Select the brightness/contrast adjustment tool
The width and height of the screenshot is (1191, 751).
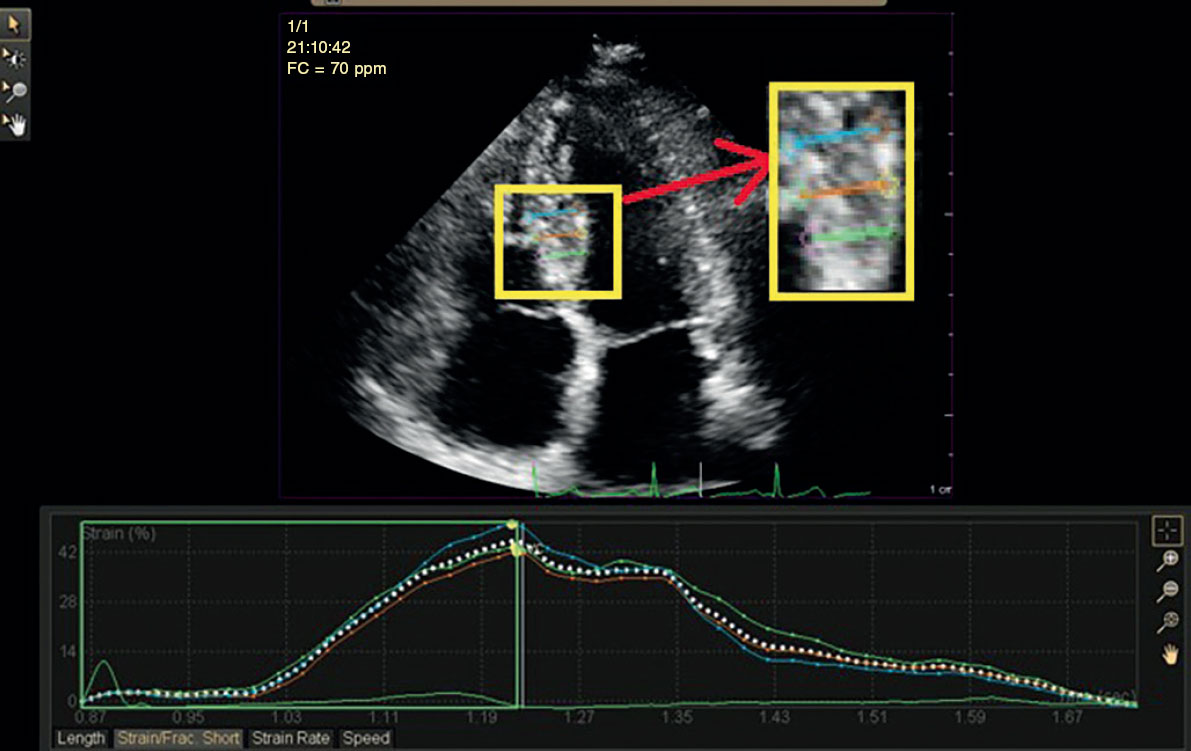pyautogui.click(x=15, y=57)
